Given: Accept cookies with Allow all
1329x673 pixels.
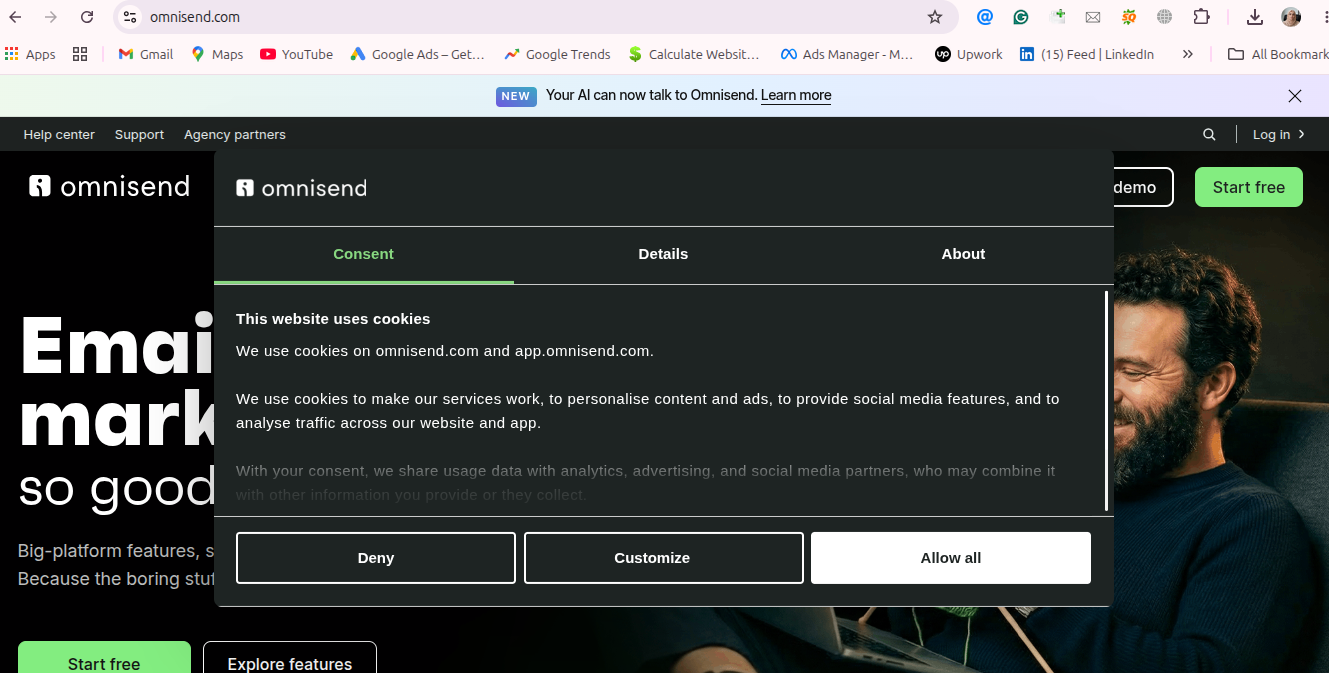Looking at the screenshot, I should click(x=951, y=558).
